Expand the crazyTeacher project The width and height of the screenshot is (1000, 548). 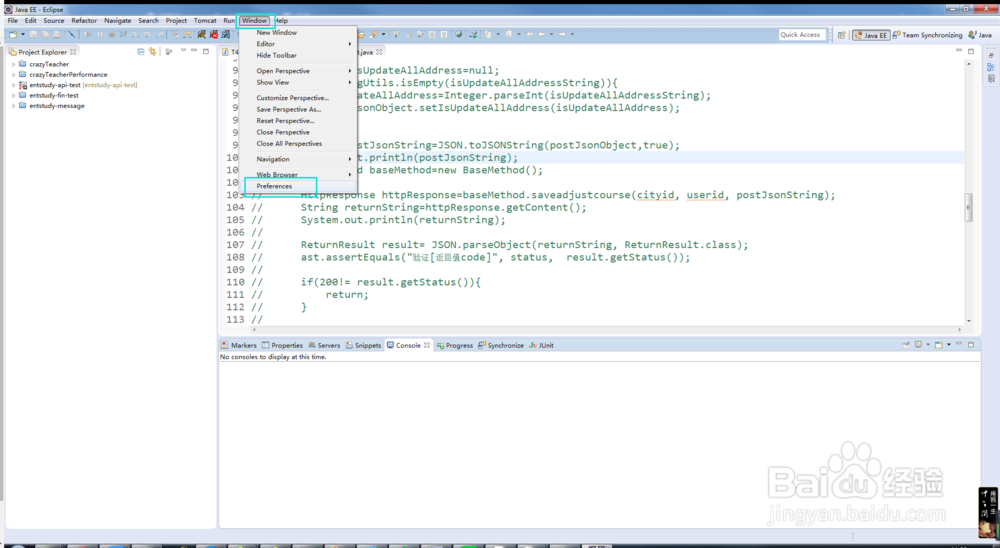click(x=13, y=64)
